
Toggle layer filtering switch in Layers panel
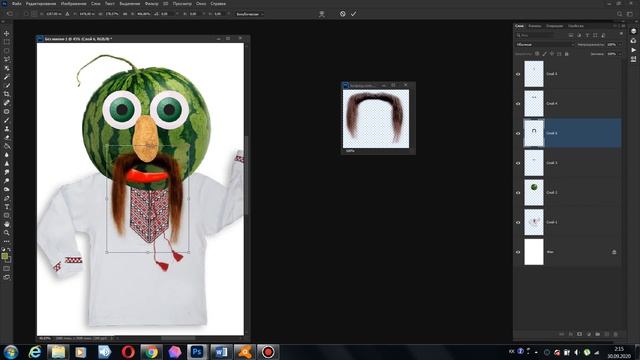(621, 34)
